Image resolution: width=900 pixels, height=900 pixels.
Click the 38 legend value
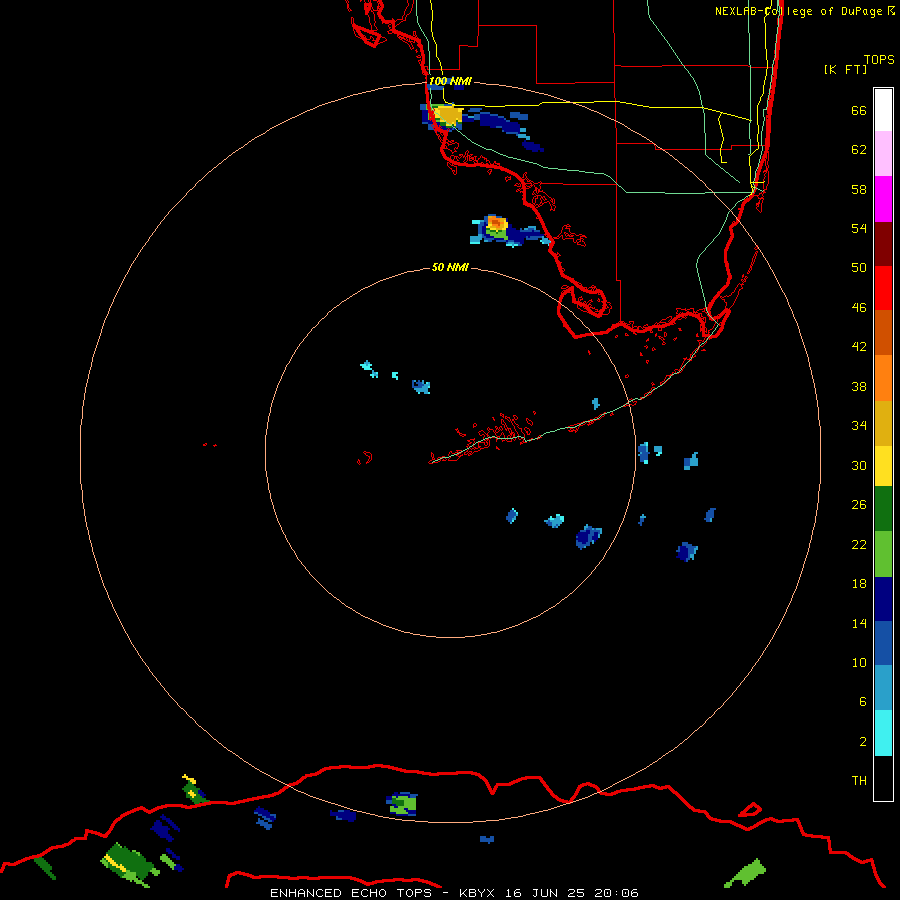tap(859, 386)
